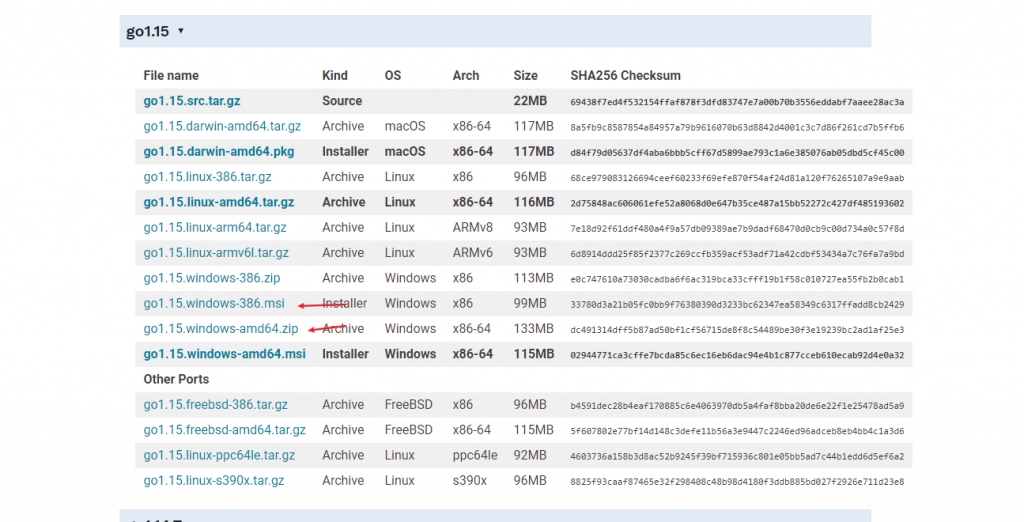
Task: Click the 133MB size of windows-amd64.zip
Action: (534, 329)
